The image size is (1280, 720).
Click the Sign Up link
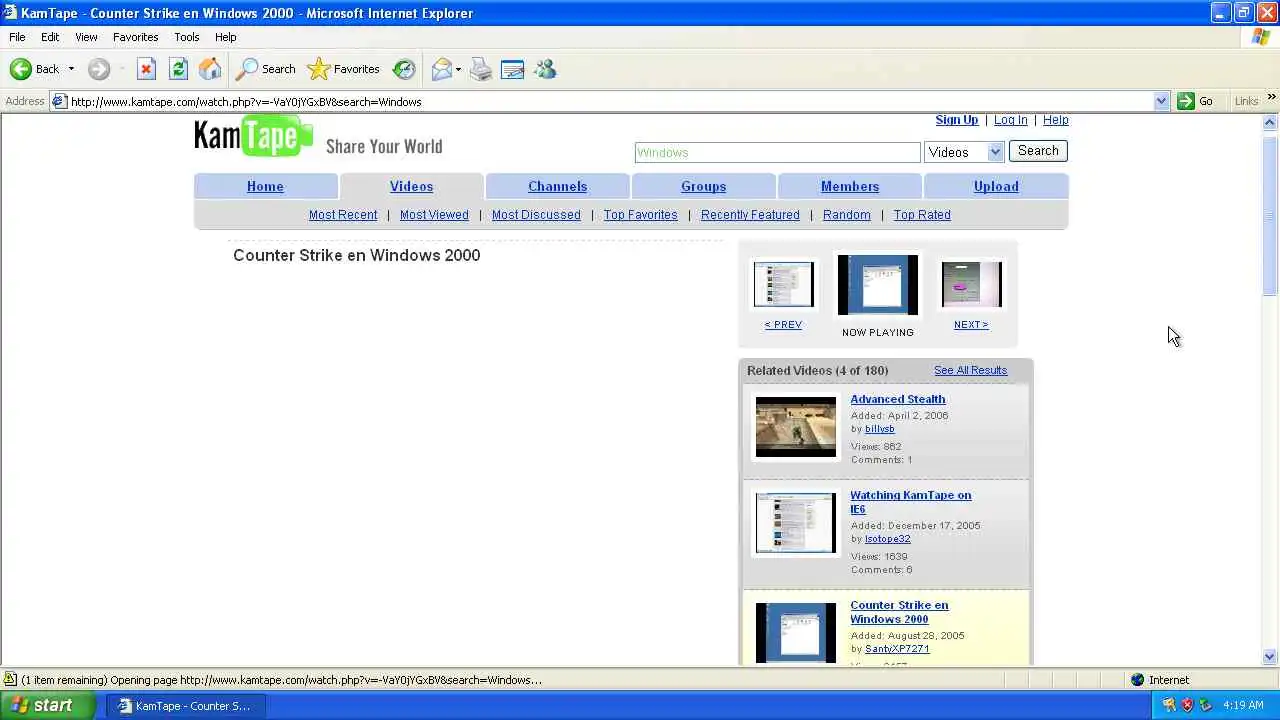(957, 120)
